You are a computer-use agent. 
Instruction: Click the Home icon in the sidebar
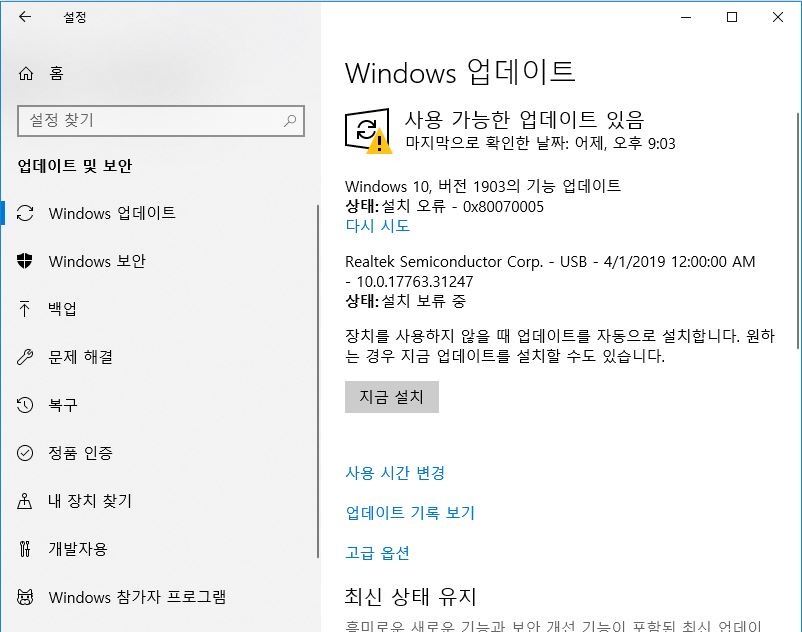click(26, 74)
